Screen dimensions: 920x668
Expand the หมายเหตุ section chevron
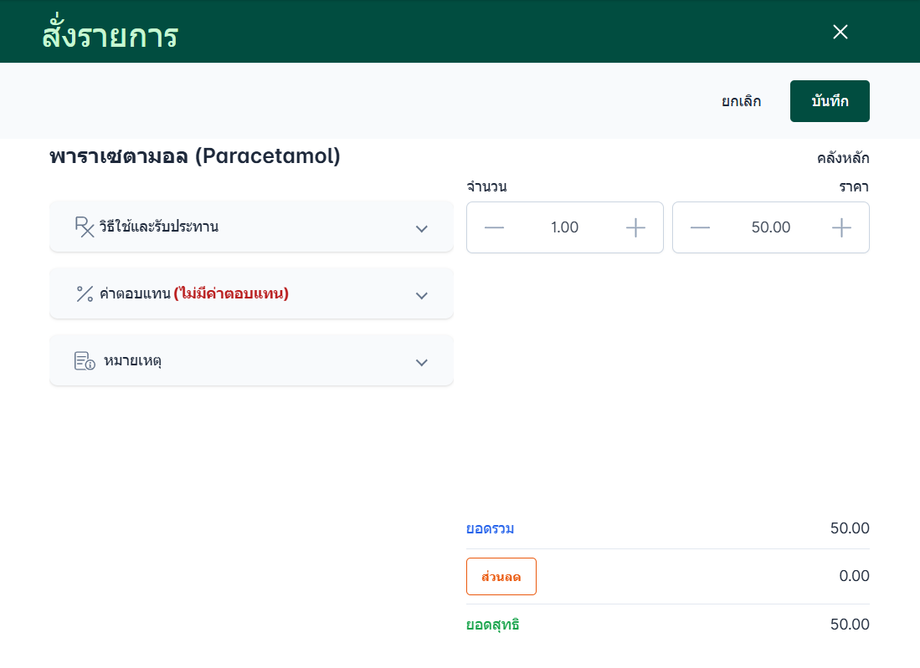pos(422,362)
